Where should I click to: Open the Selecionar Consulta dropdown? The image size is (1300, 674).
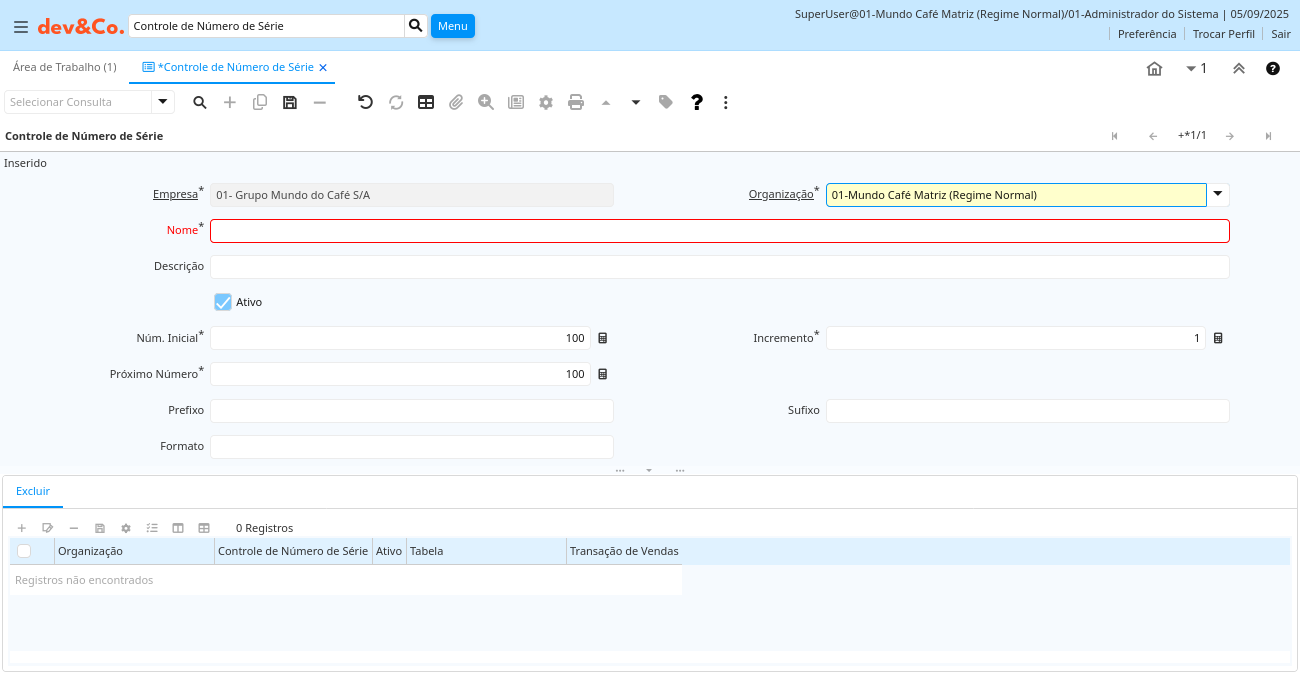click(163, 102)
